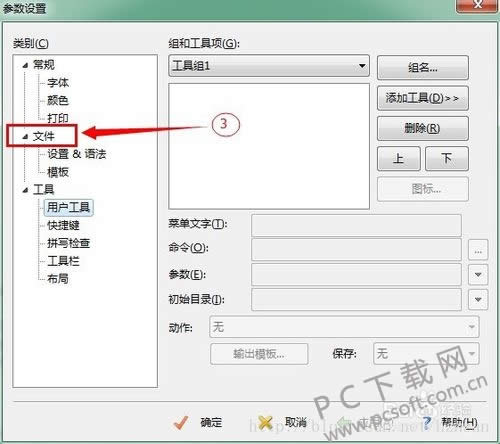
Task: Collapse the 文件 tree node arrow
Action: point(25,136)
